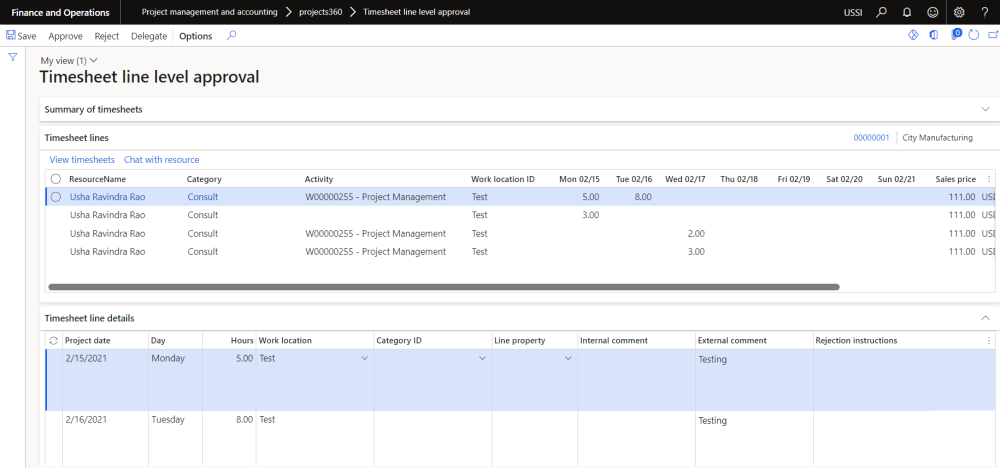Click Approve in the action pane
Image resolution: width=1000 pixels, height=468 pixels.
click(x=65, y=36)
